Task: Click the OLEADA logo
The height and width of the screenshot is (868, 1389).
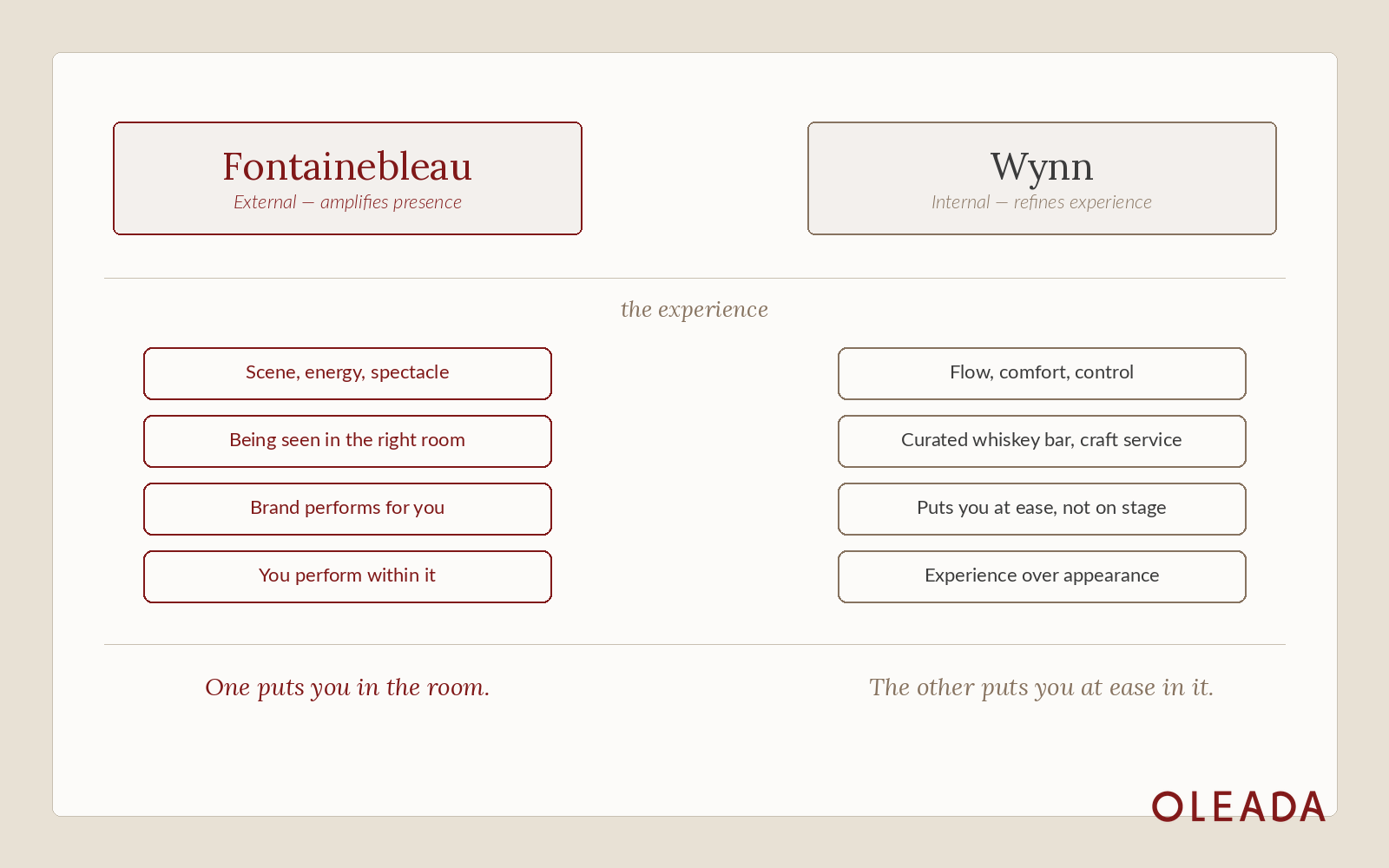Action: tap(1239, 806)
